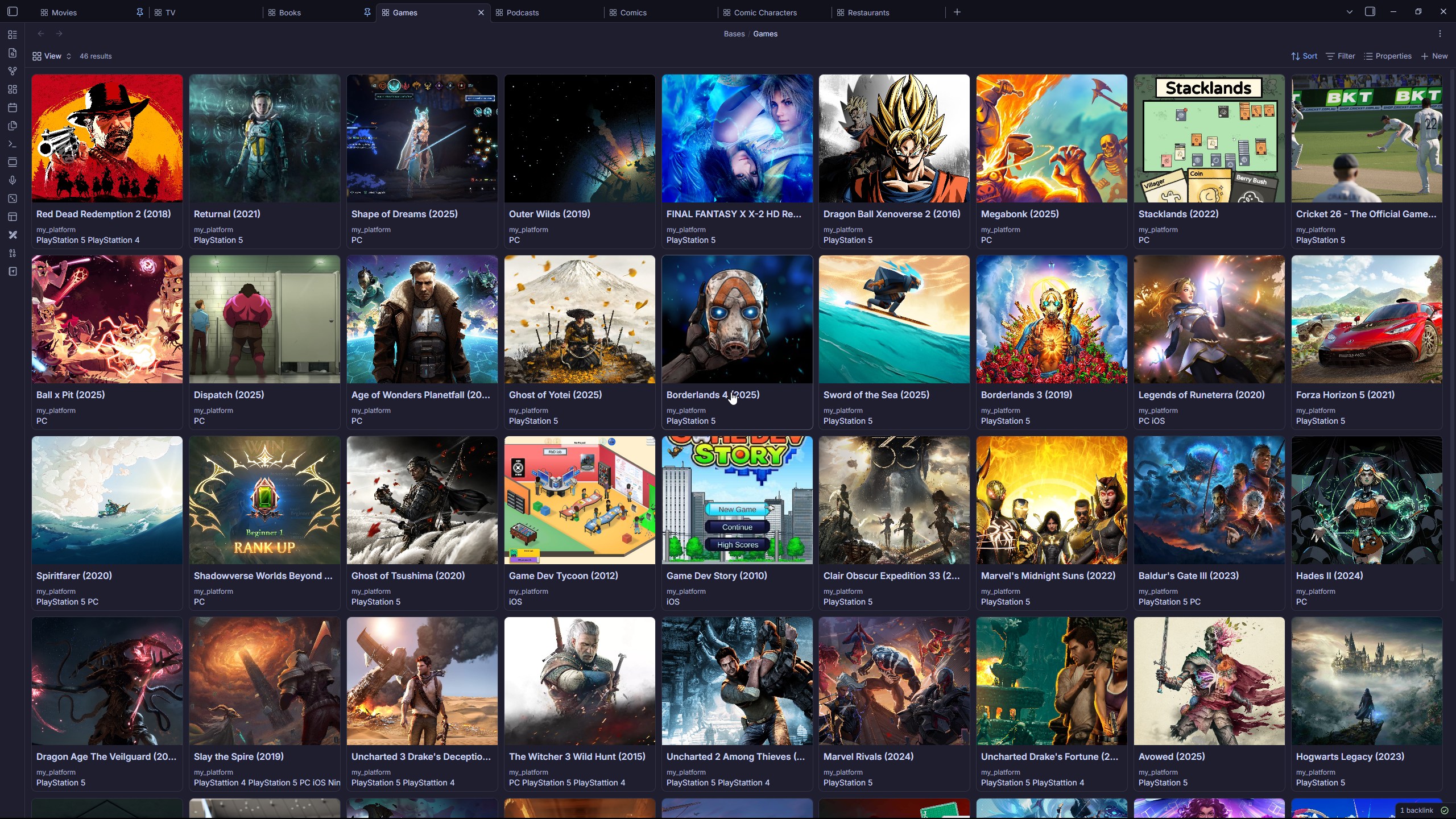Open the graph view icon in sidebar
Image resolution: width=1456 pixels, height=819 pixels.
click(x=13, y=71)
